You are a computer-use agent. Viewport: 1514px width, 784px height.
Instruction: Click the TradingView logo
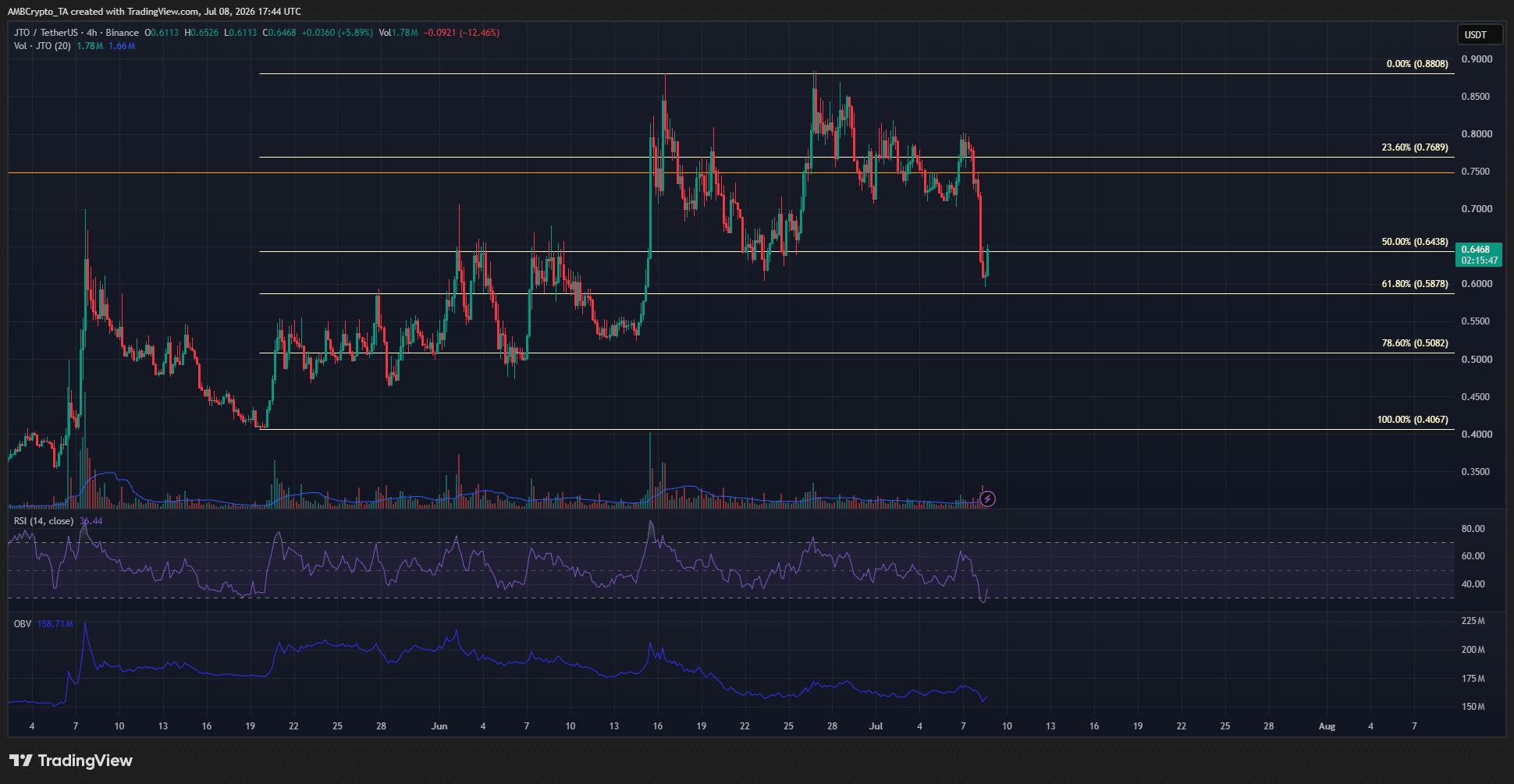click(x=71, y=761)
